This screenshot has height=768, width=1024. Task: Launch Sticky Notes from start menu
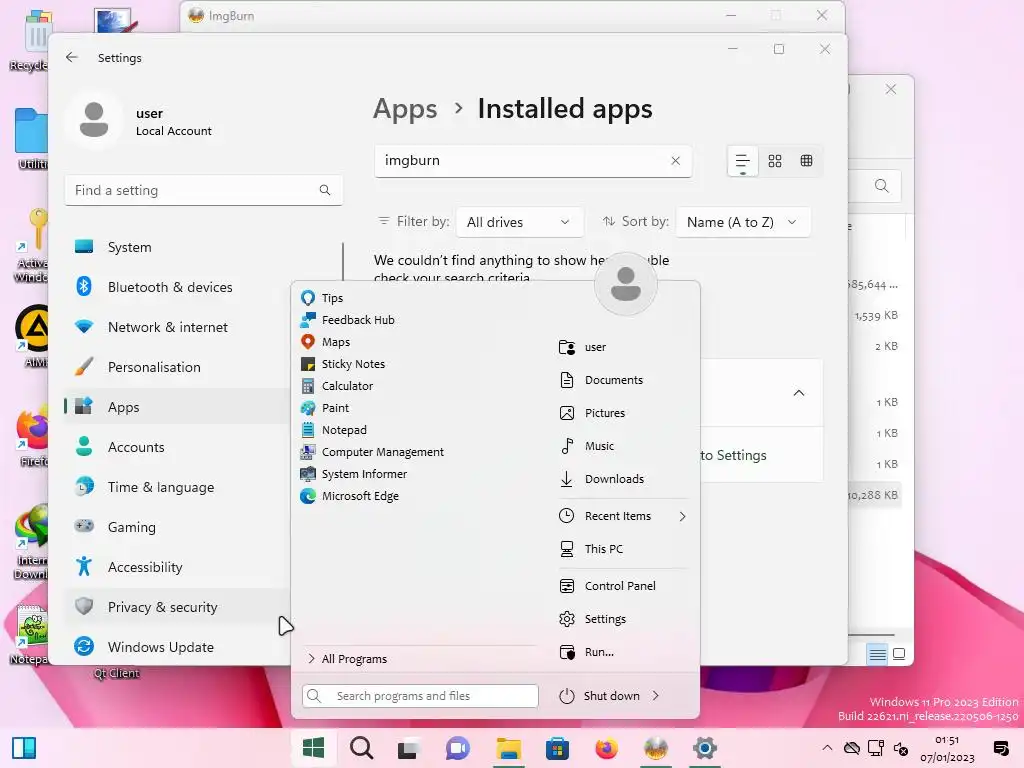[343, 364]
